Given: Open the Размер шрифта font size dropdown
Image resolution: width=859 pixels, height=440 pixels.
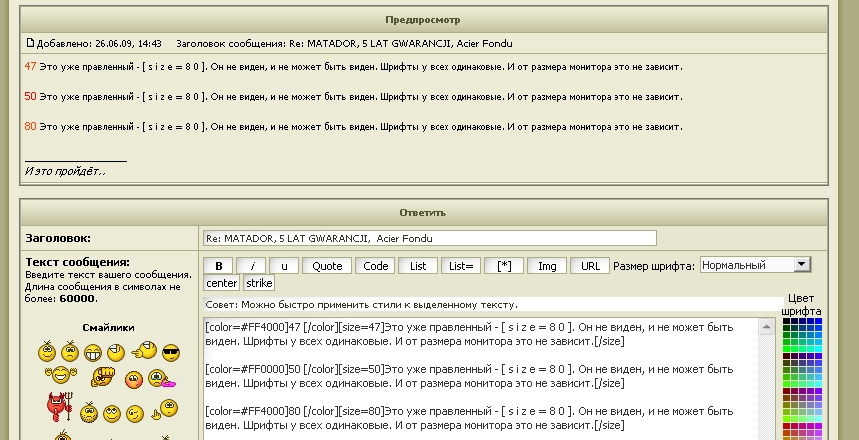Looking at the screenshot, I should click(x=802, y=265).
